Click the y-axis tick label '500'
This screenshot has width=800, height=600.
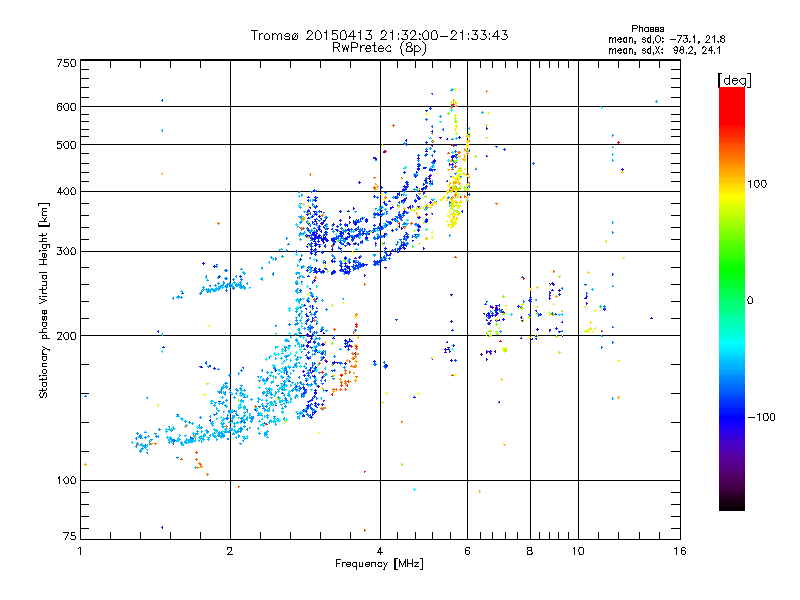pyautogui.click(x=66, y=145)
